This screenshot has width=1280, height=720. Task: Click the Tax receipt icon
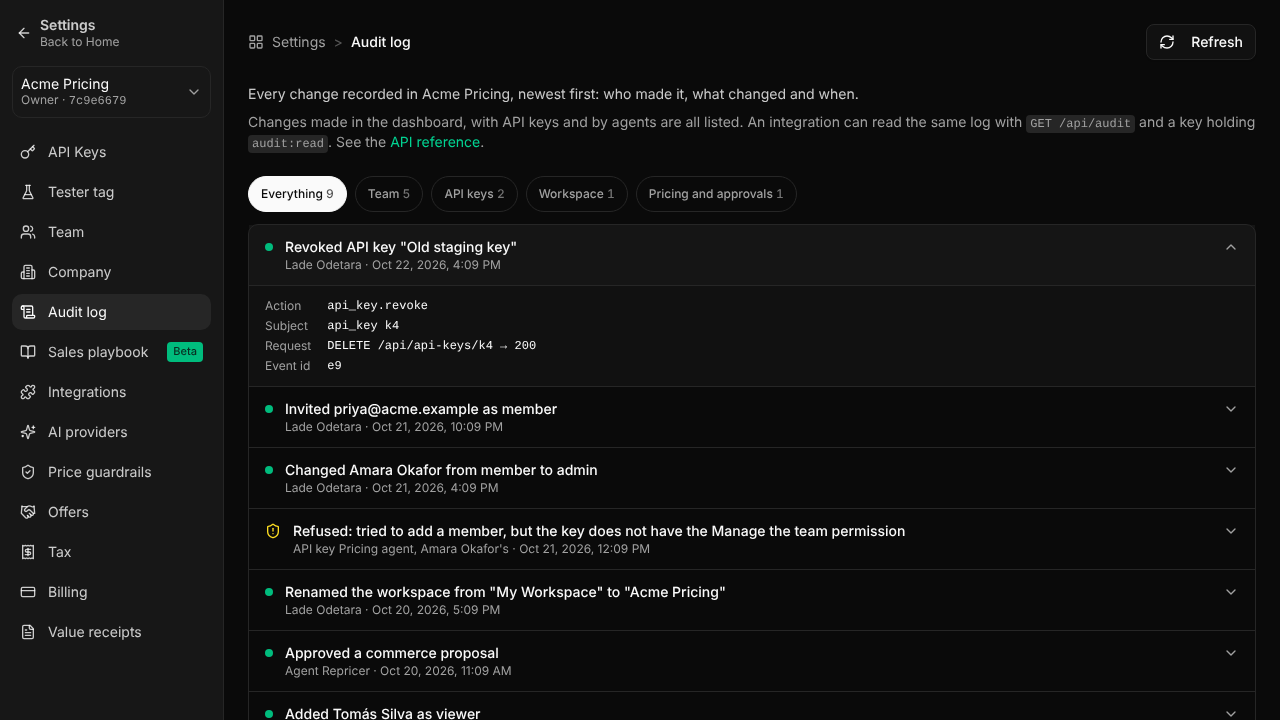[28, 552]
